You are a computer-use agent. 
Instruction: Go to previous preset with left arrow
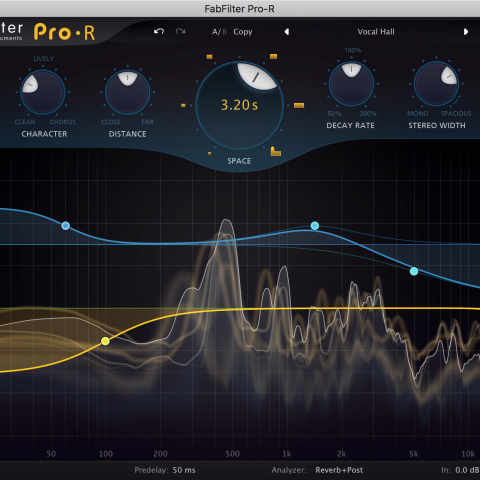tap(287, 32)
